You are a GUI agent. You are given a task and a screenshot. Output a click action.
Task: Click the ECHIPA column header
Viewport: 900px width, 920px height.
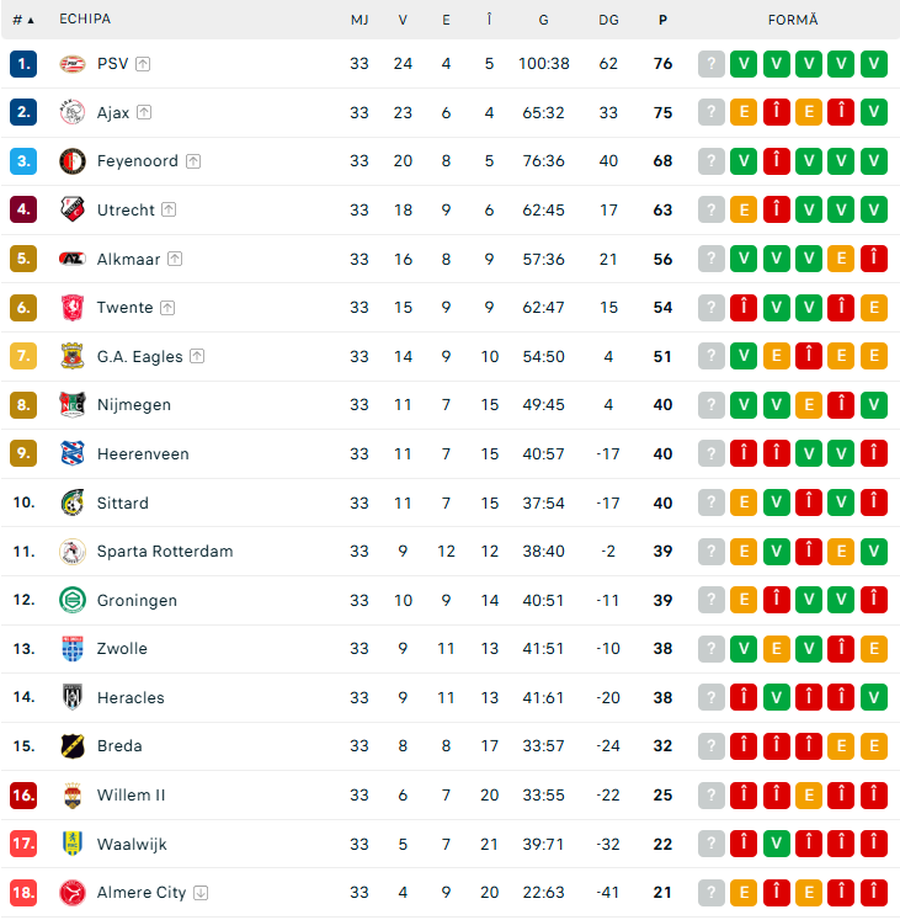point(84,19)
